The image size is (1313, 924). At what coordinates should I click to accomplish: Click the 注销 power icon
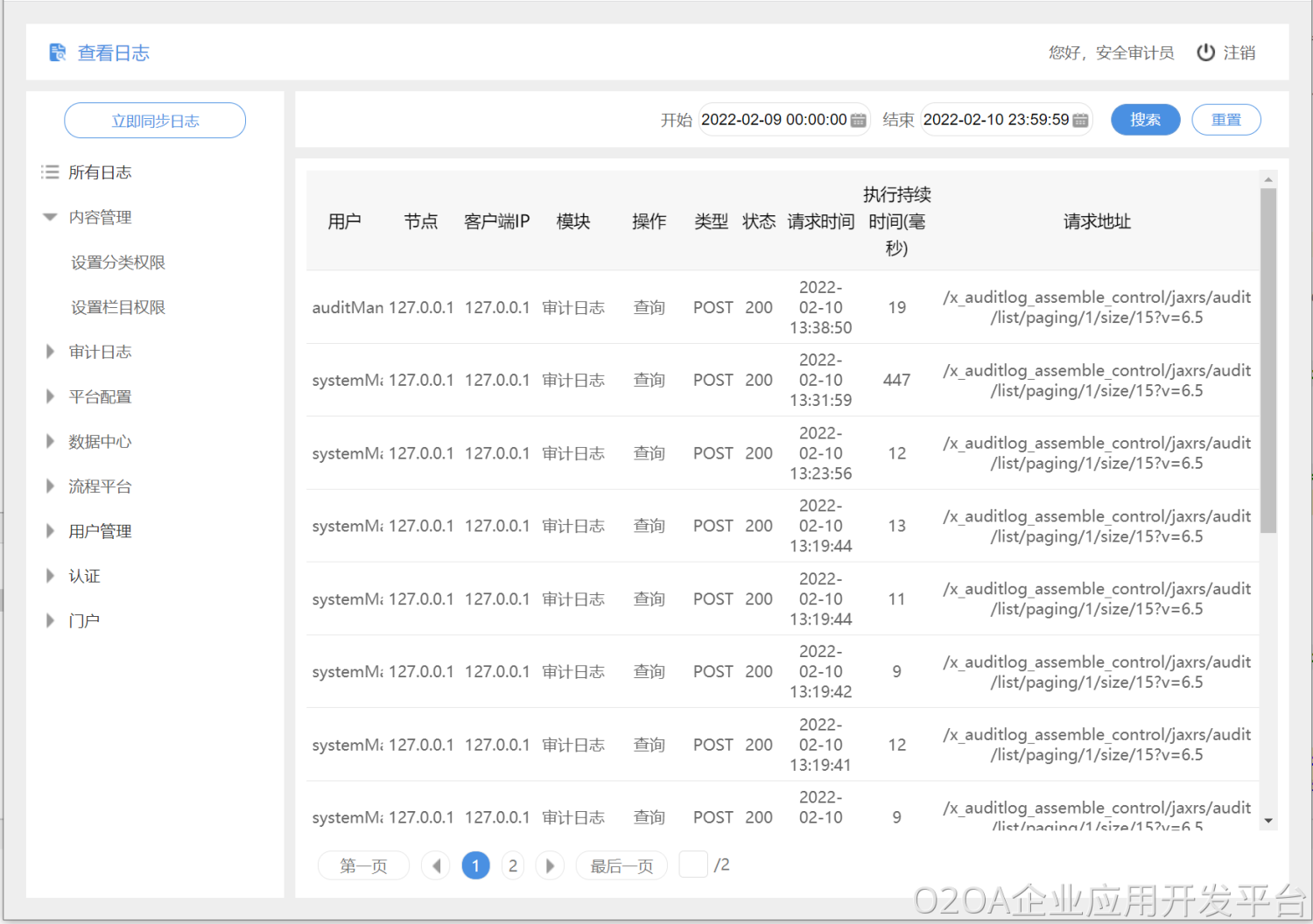coord(1205,52)
